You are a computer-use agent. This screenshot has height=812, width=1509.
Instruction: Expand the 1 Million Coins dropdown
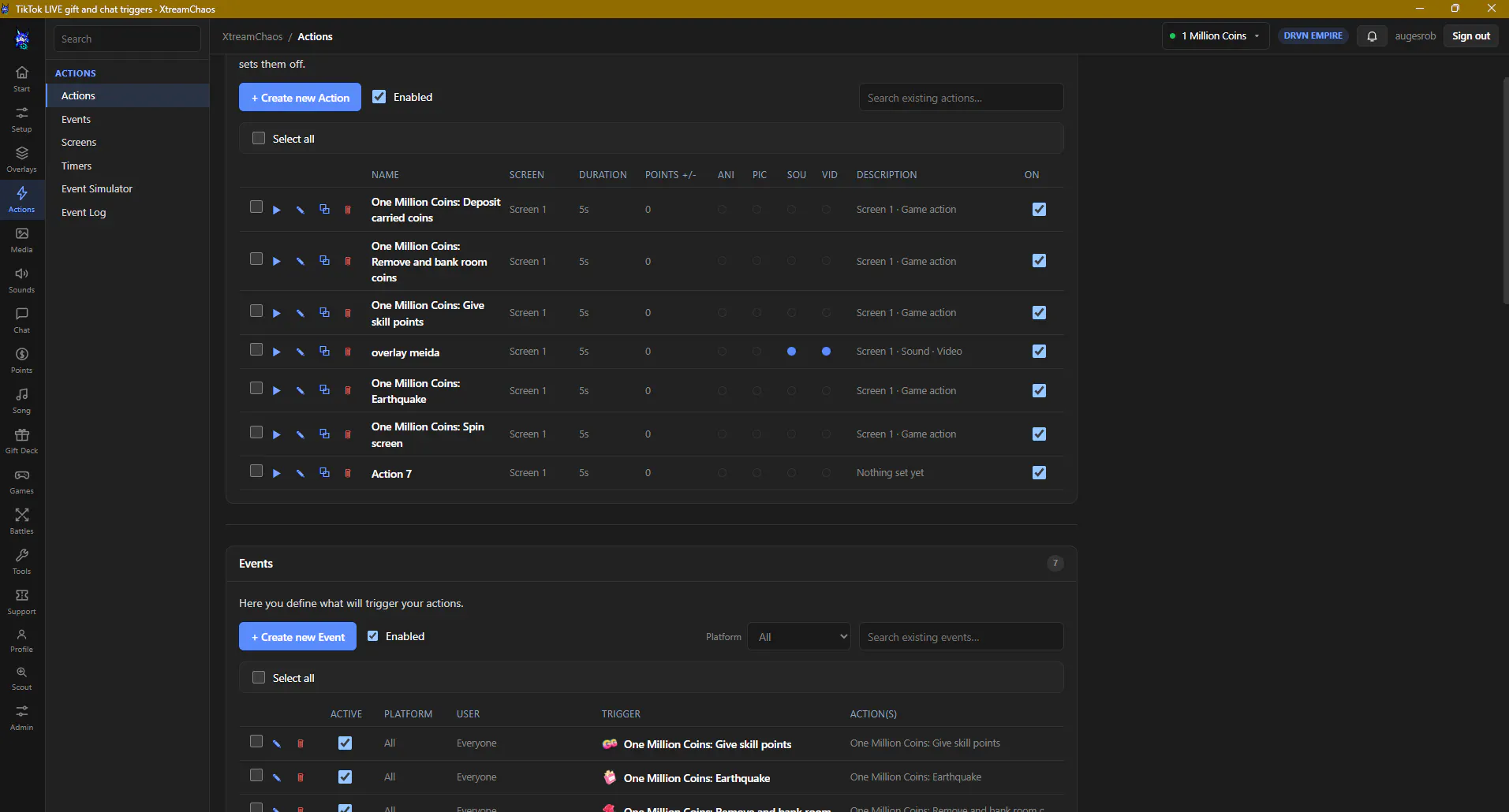(x=1216, y=36)
